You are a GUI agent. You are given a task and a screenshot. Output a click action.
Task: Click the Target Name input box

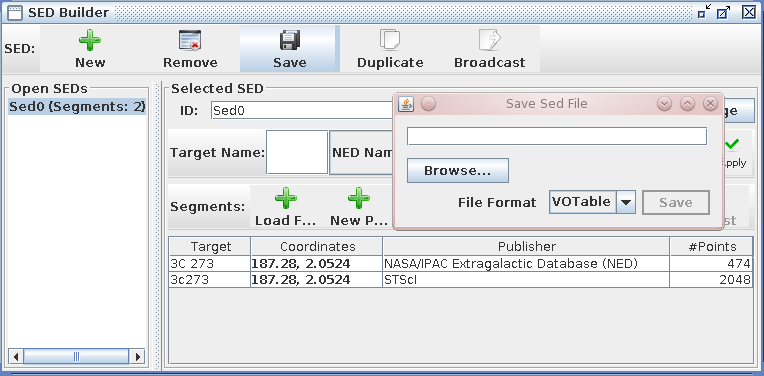pyautogui.click(x=297, y=152)
